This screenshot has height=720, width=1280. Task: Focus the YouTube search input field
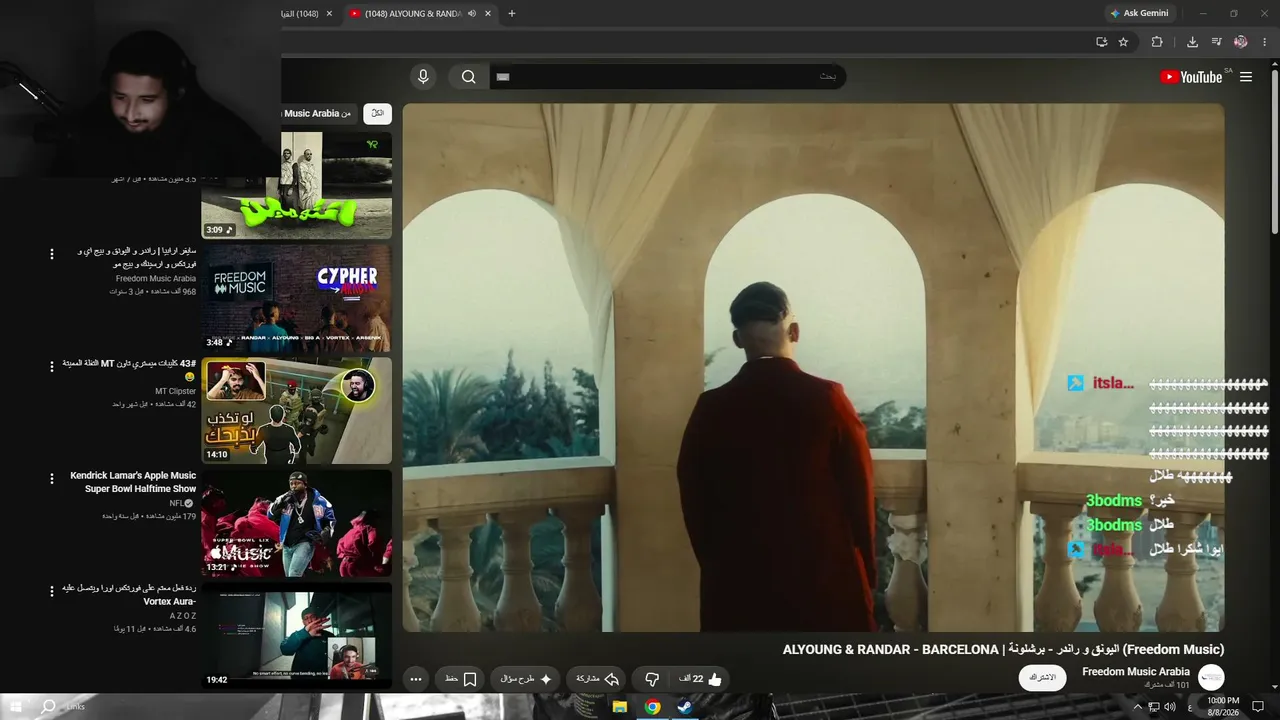(667, 77)
